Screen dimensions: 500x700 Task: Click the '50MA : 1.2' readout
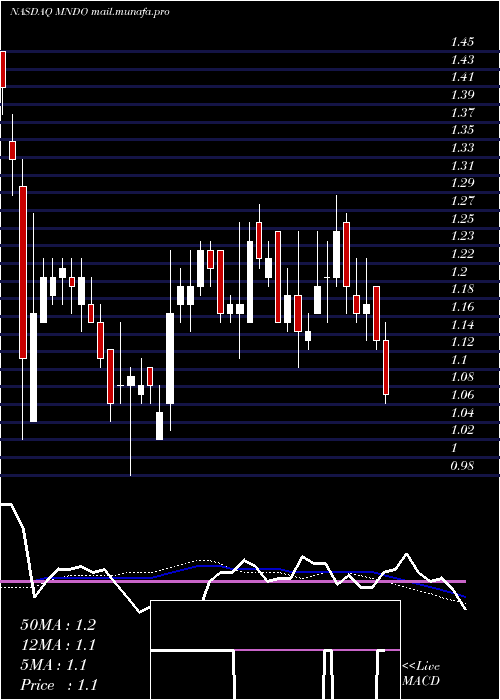pos(58,625)
